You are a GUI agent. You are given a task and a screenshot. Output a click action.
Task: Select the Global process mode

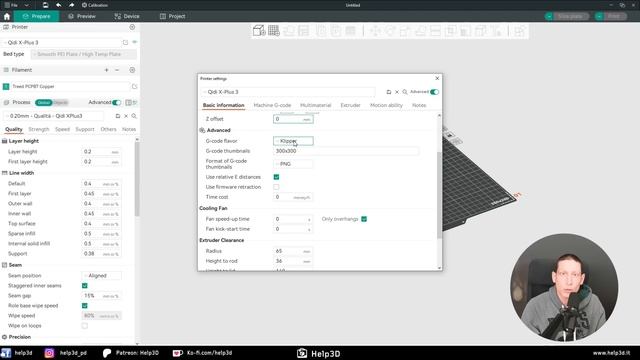coord(43,102)
